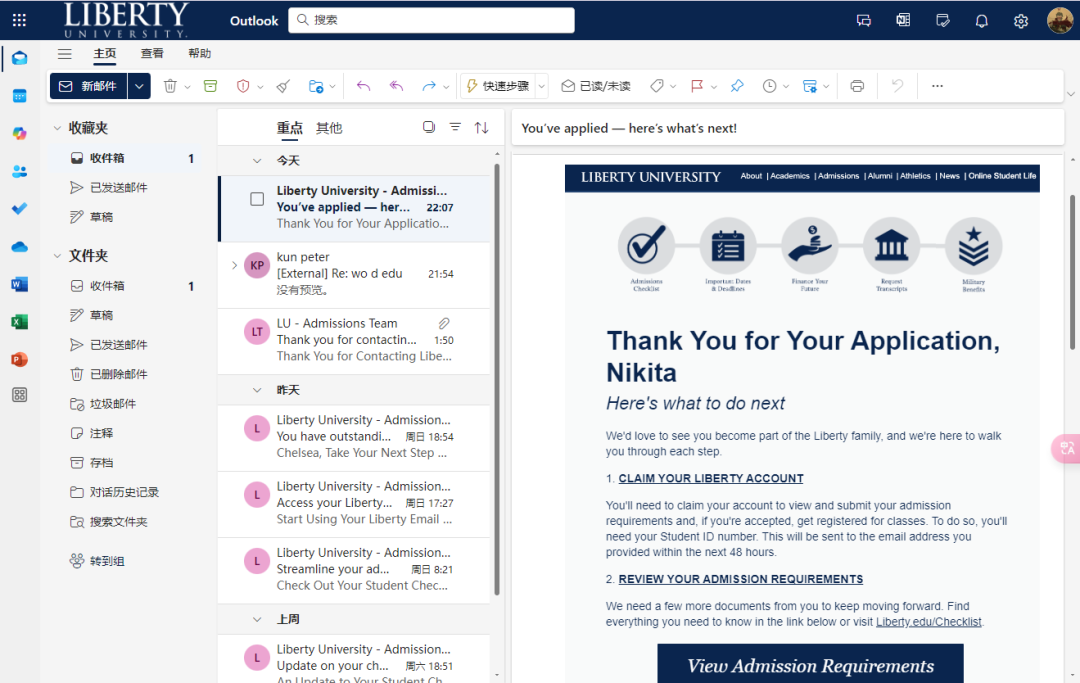Open the Calendar app in sidebar

click(19, 96)
